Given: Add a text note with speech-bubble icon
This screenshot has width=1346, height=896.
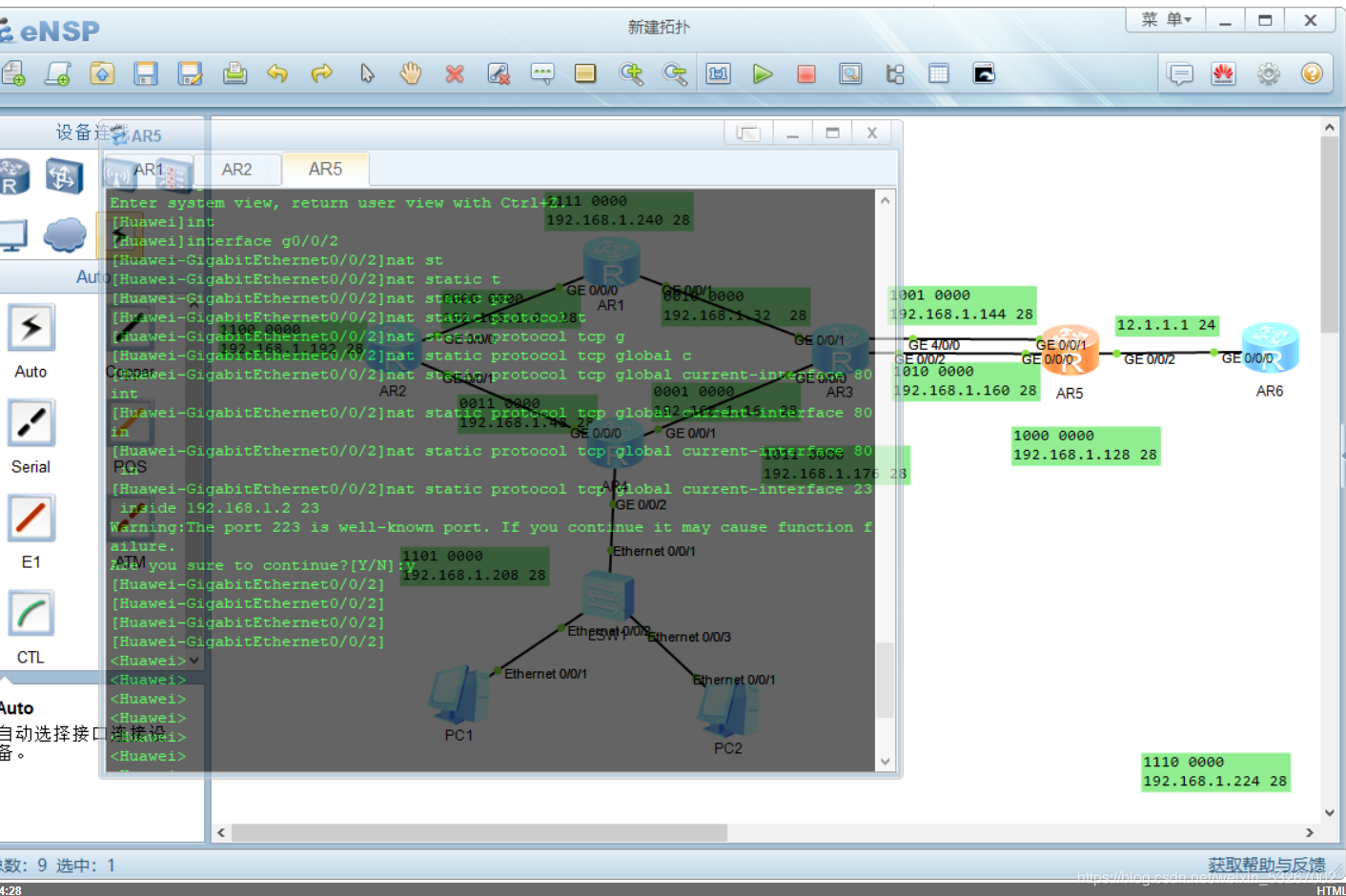Looking at the screenshot, I should [x=542, y=73].
